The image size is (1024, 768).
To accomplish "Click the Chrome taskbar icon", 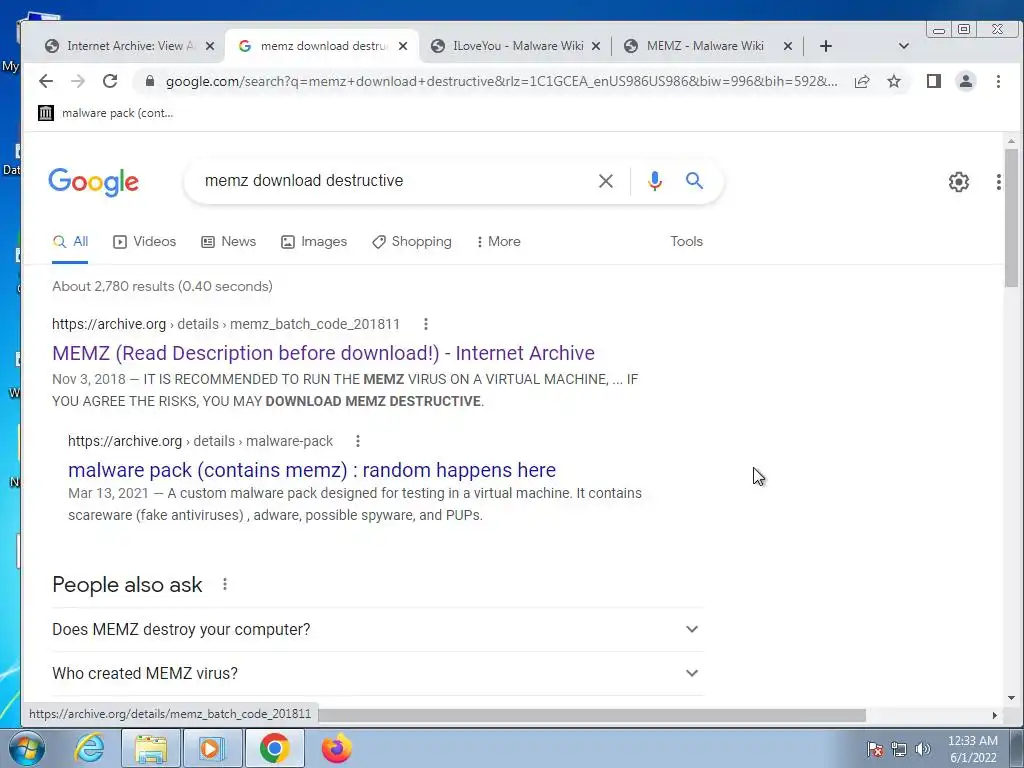I will coord(274,748).
